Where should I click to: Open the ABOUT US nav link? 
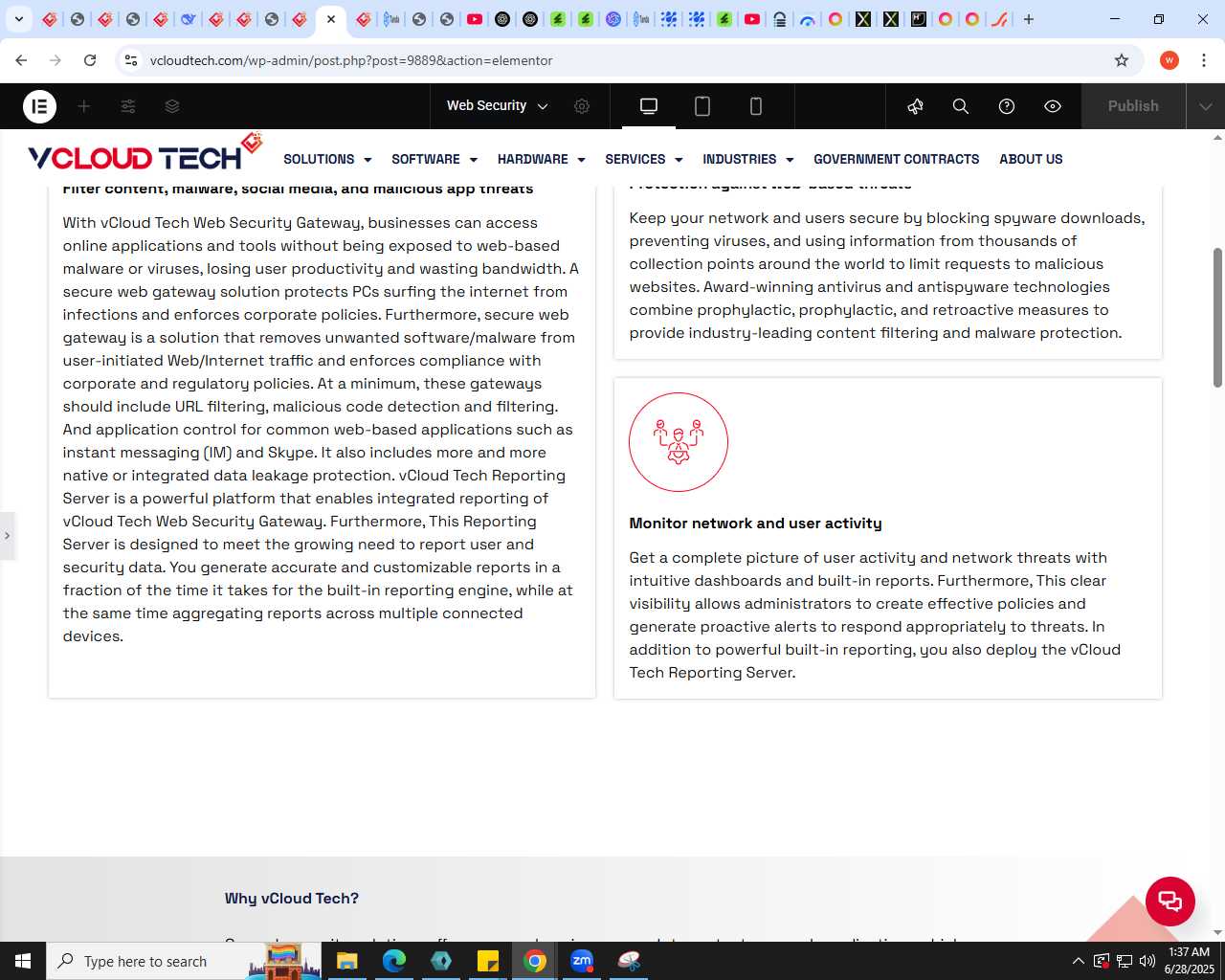1031,159
